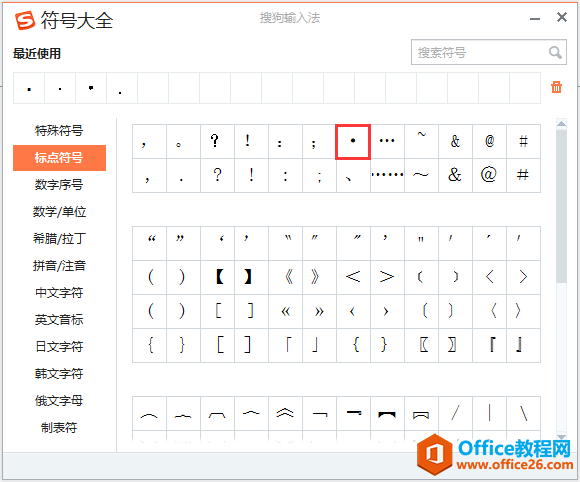Viewport: 580px width, 482px height.
Task: Click the scrollbar up arrow
Action: (x=561, y=124)
